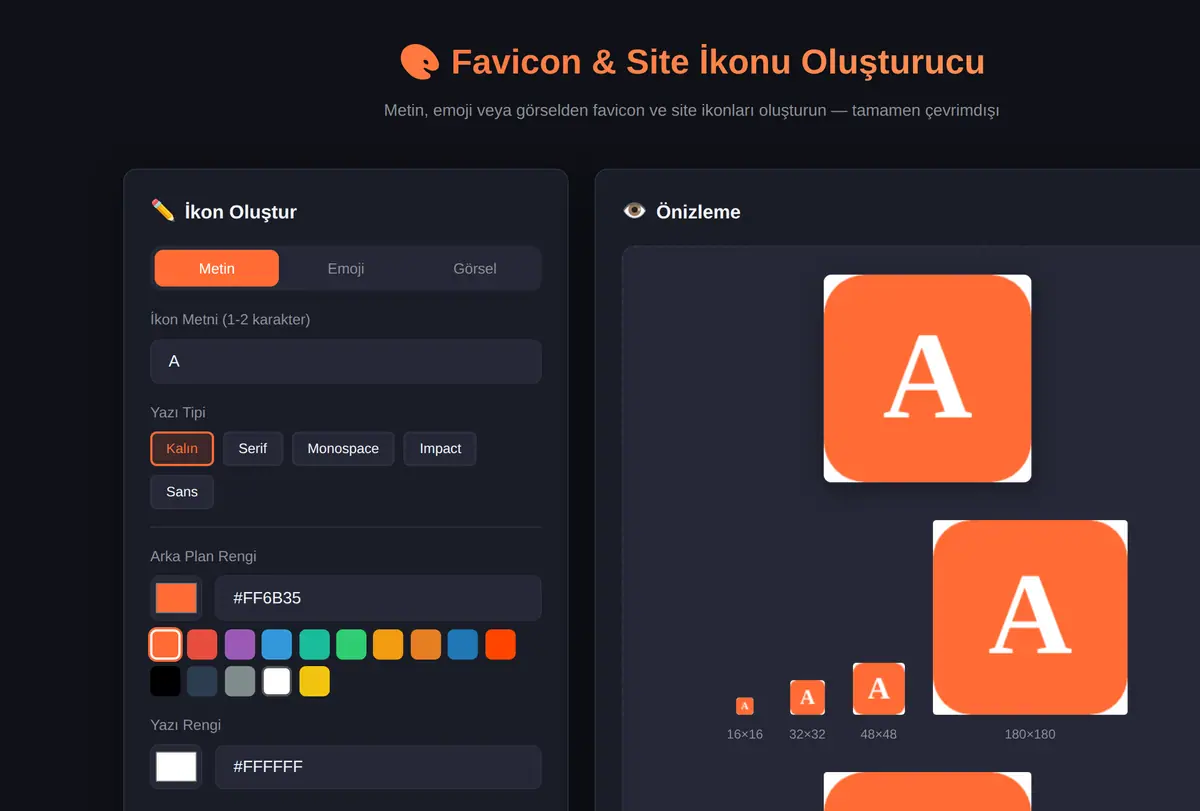The image size is (1200, 811).
Task: Select the Impact font style
Action: click(x=440, y=448)
